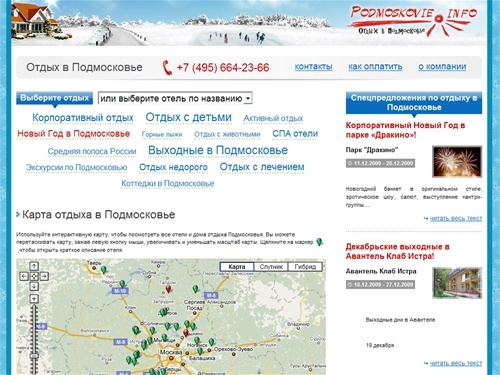Click the date badge 18.12.2009 - 27.12.2009

tap(380, 285)
